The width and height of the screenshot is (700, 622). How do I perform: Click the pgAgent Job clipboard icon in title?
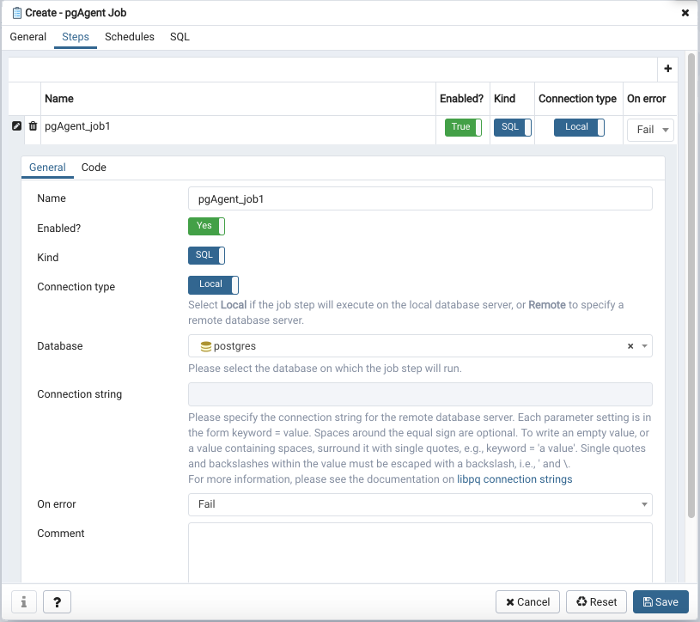point(17,13)
